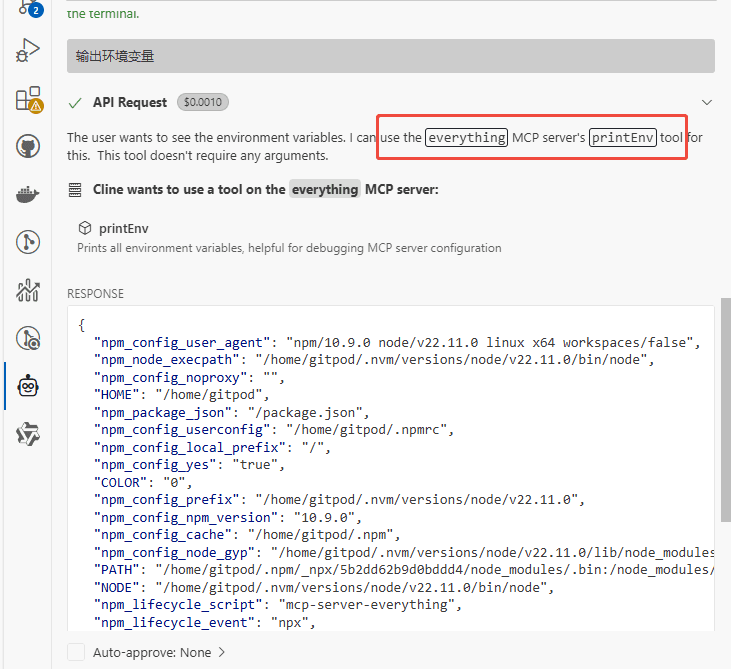Select the printEnv tool entry
731x669 pixels.
click(x=123, y=228)
